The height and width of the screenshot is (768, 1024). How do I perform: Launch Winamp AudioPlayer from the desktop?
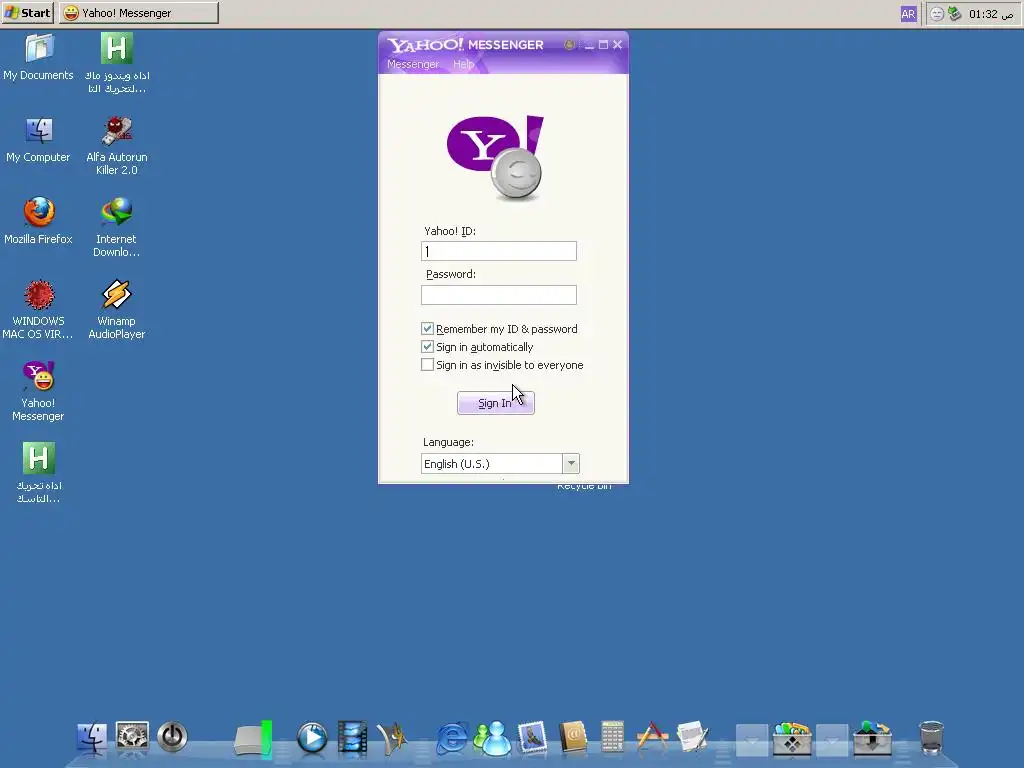(x=117, y=310)
